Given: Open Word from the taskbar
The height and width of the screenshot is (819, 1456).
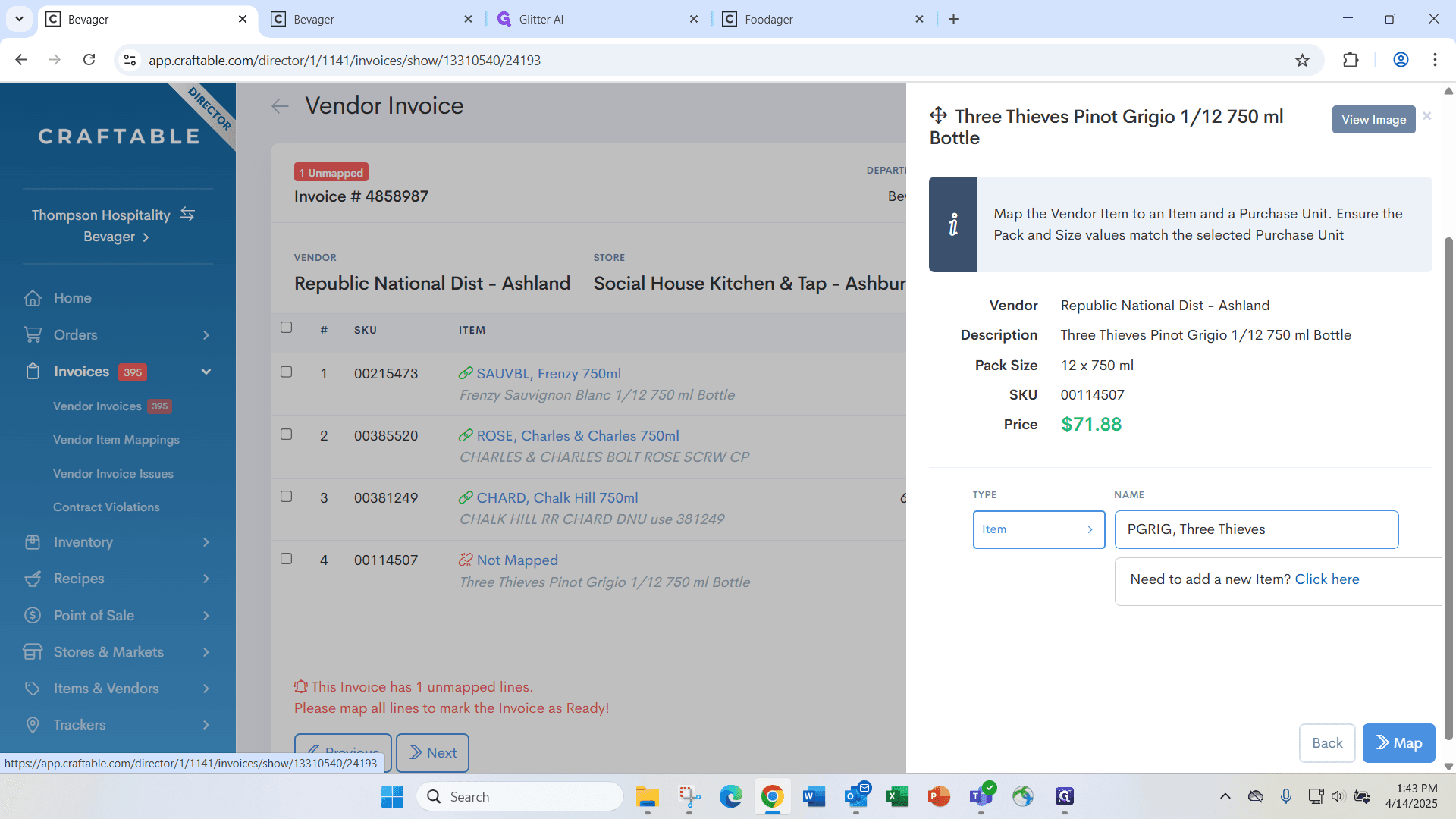Looking at the screenshot, I should point(814,796).
